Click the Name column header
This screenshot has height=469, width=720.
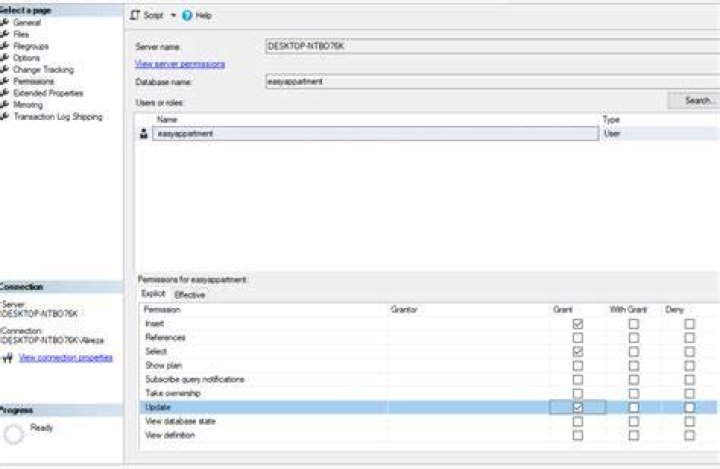click(x=167, y=119)
